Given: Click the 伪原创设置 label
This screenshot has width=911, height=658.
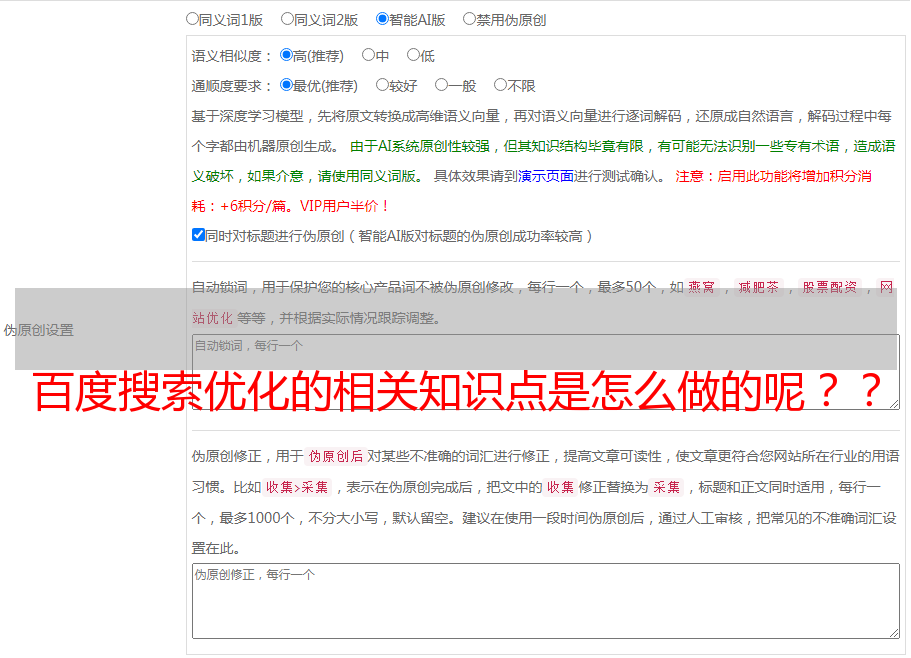Looking at the screenshot, I should [39, 330].
